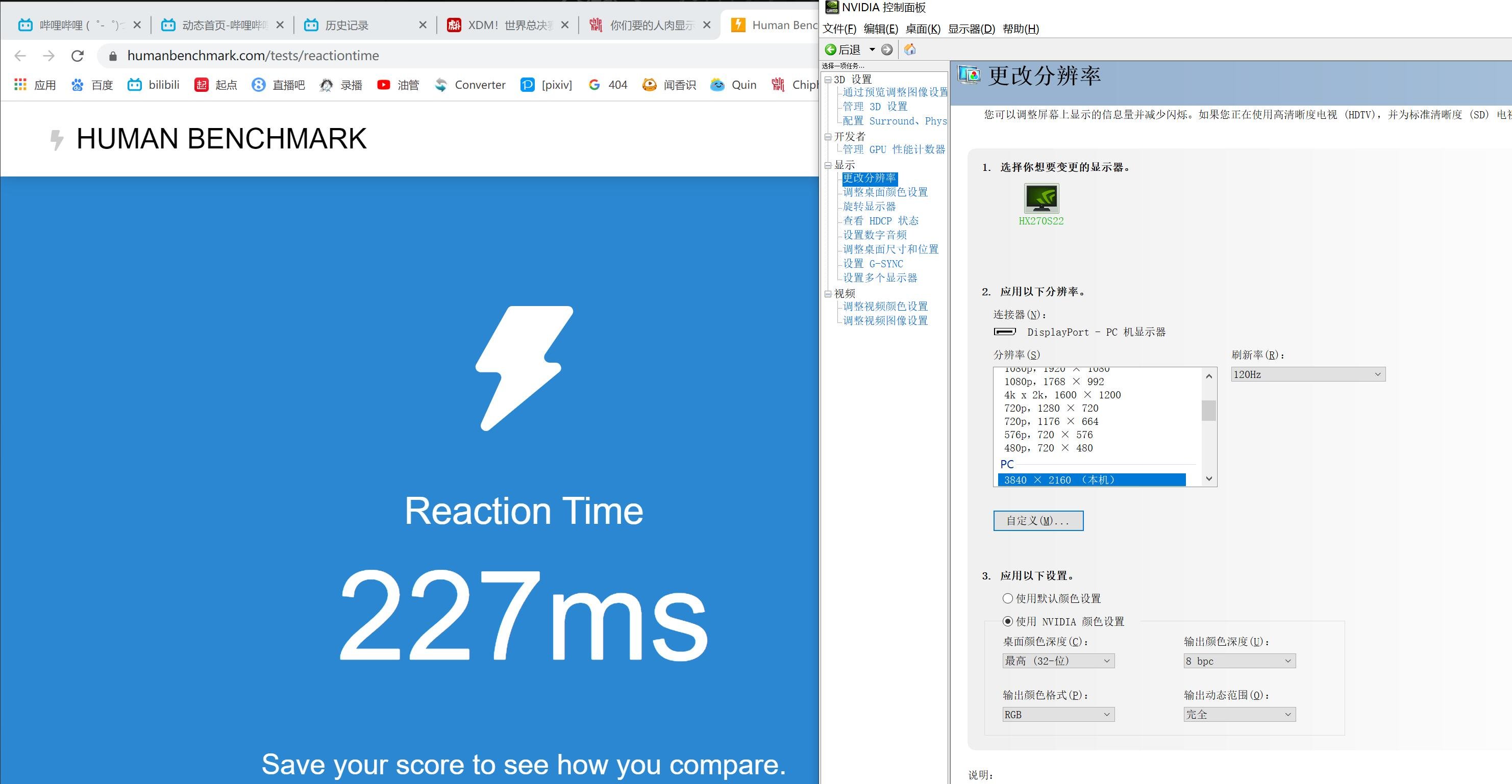
Task: Collapse the 显示 tree node
Action: click(828, 165)
